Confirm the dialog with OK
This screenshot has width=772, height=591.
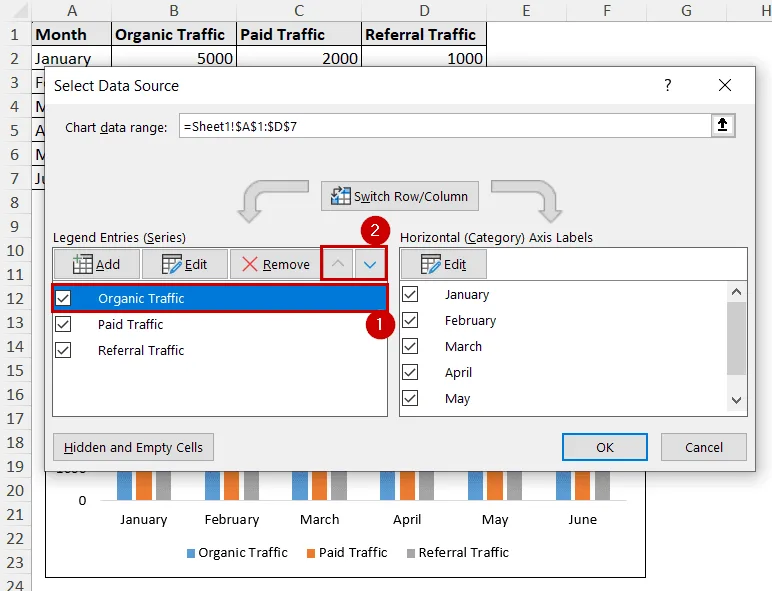coord(605,447)
